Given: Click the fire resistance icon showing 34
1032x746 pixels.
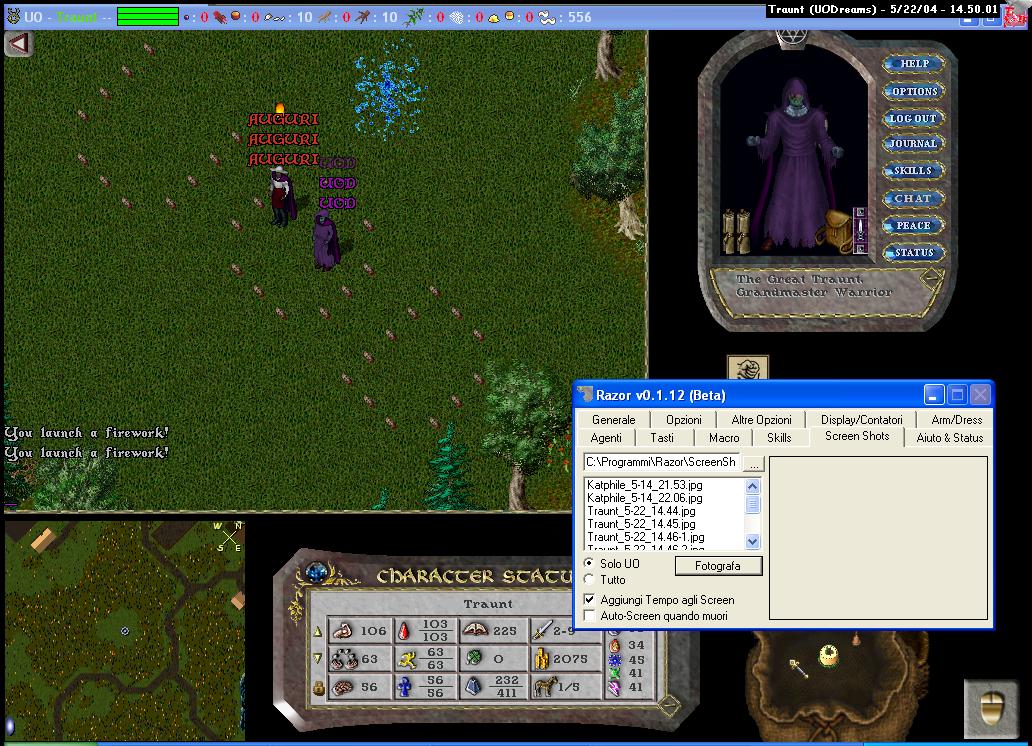Looking at the screenshot, I should tap(615, 645).
